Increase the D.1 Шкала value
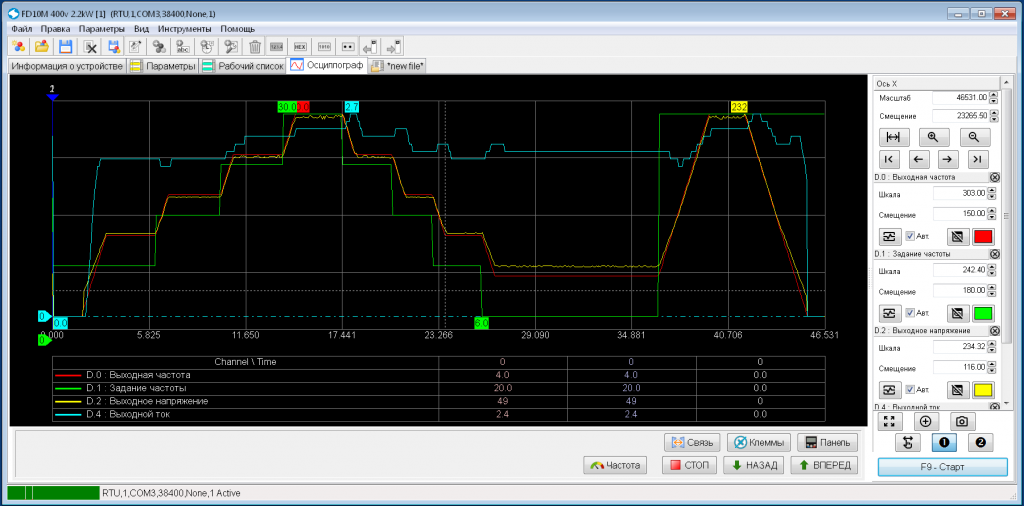Viewport: 1024px width, 506px height. click(x=994, y=267)
